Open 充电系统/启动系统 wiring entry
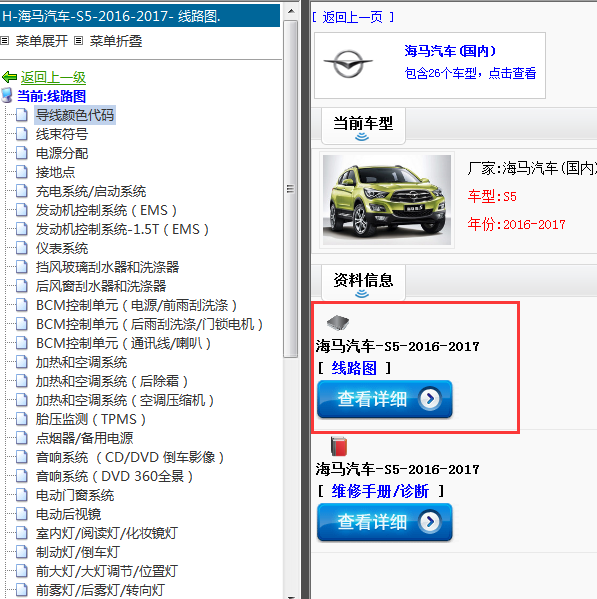 point(91,191)
